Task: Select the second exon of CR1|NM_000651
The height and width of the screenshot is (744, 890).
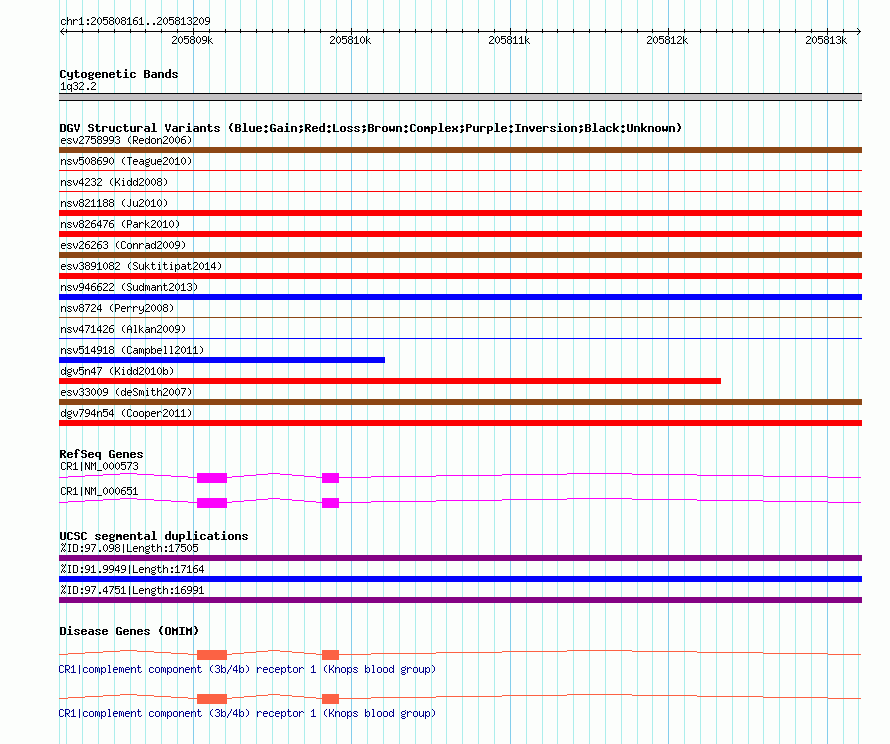Action: 330,503
